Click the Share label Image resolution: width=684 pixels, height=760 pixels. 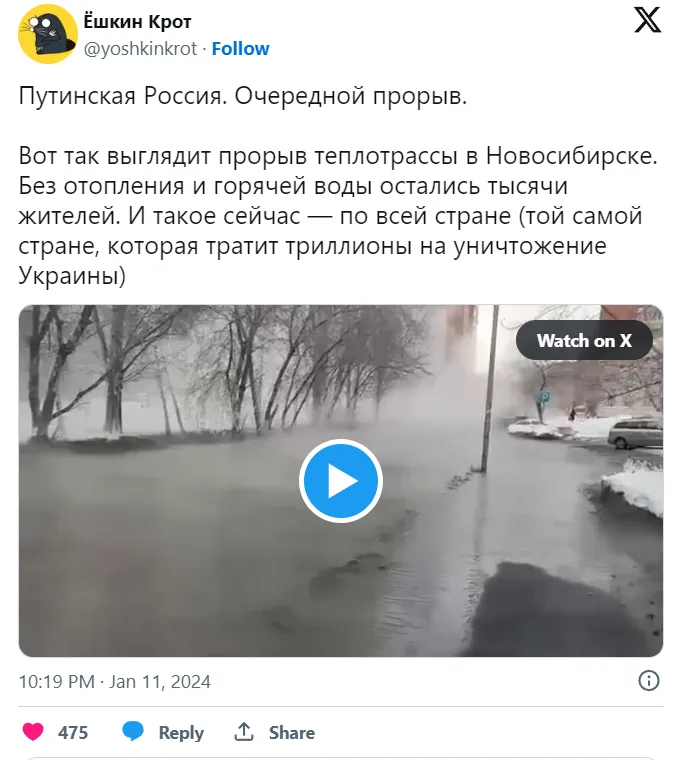pyautogui.click(x=292, y=732)
